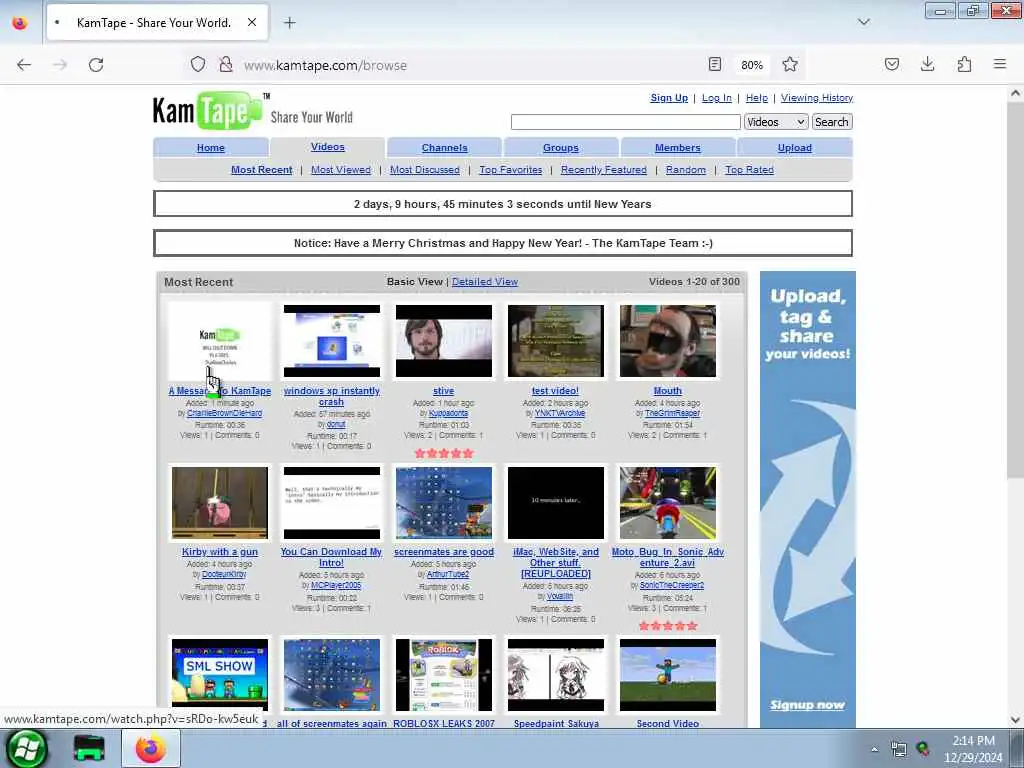
Task: Open the Random videos link
Action: coord(686,170)
